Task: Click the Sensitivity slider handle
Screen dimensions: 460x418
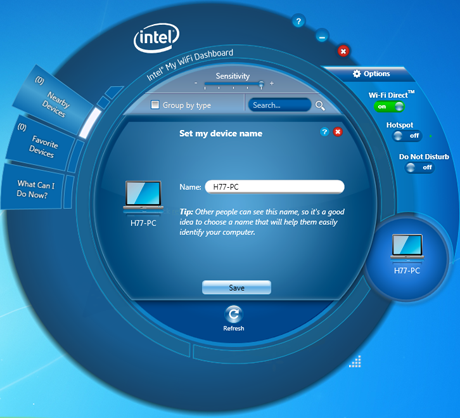Action: click(261, 85)
